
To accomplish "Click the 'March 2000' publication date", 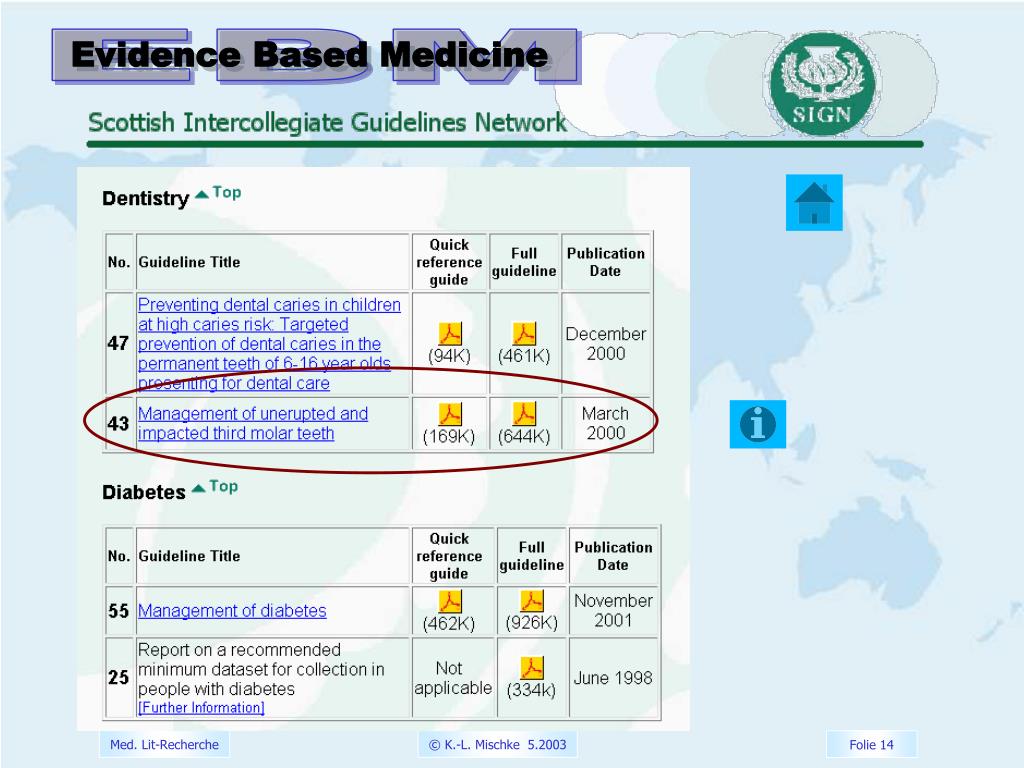I will click(x=605, y=423).
